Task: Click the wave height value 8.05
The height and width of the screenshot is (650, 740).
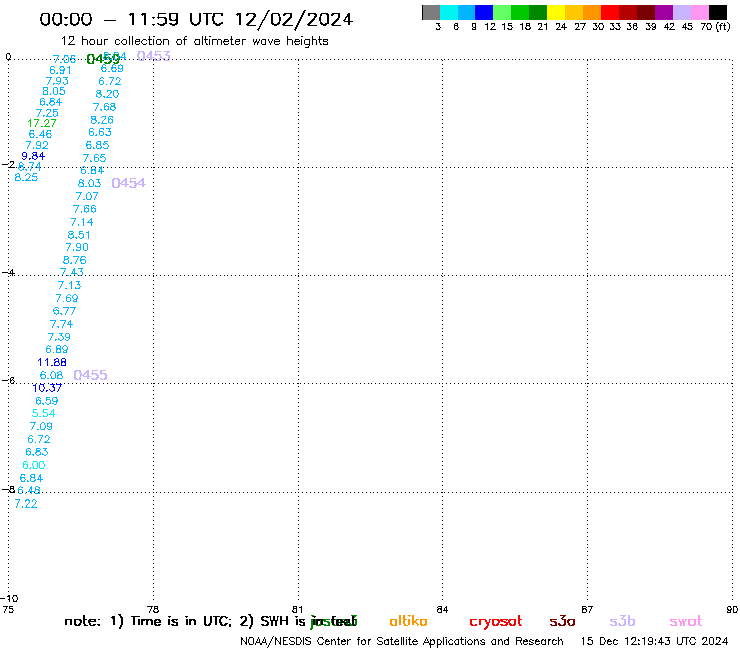Action: pos(54,92)
